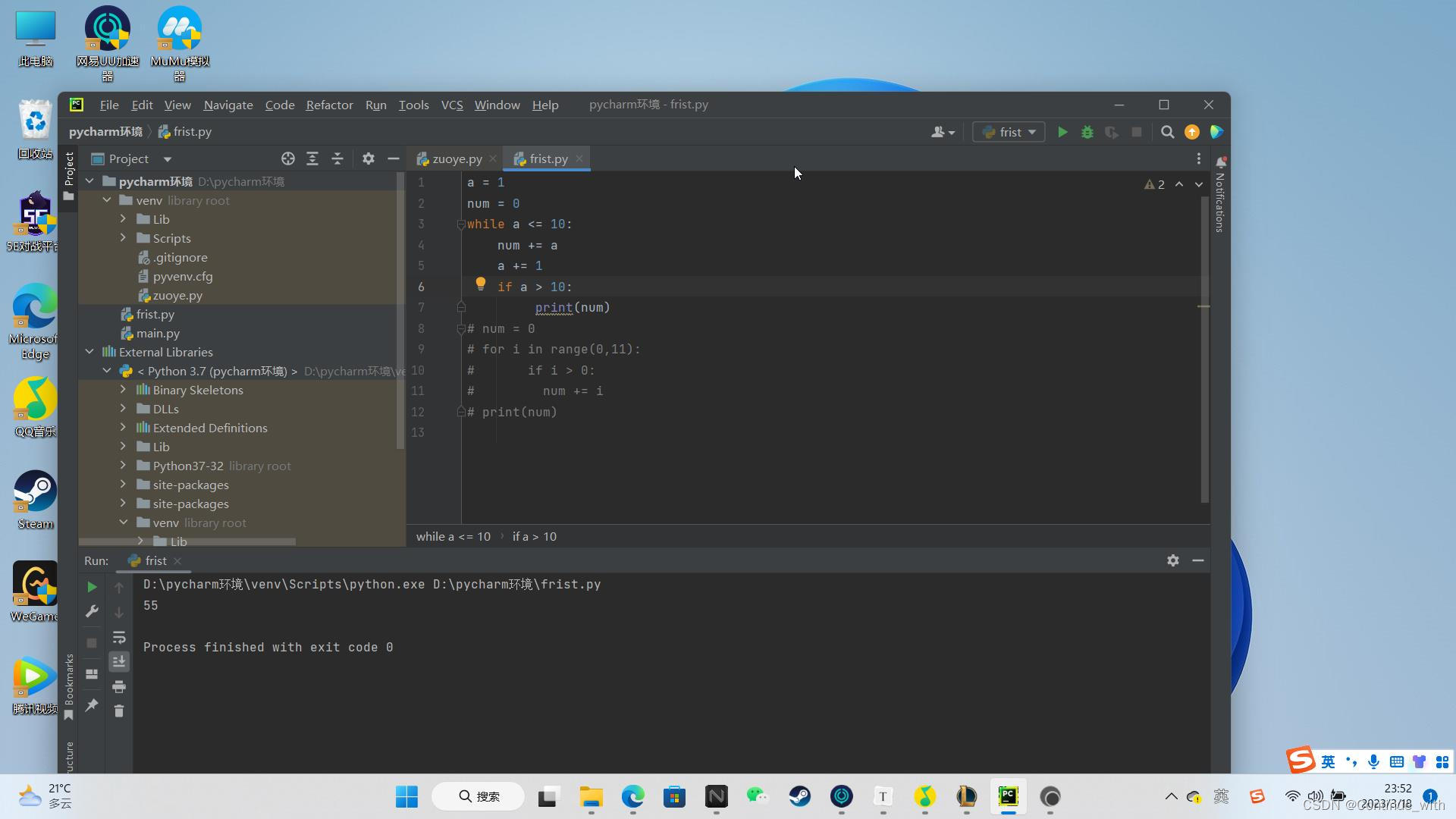The height and width of the screenshot is (819, 1456).
Task: Open Steam from the taskbar
Action: coord(800,796)
